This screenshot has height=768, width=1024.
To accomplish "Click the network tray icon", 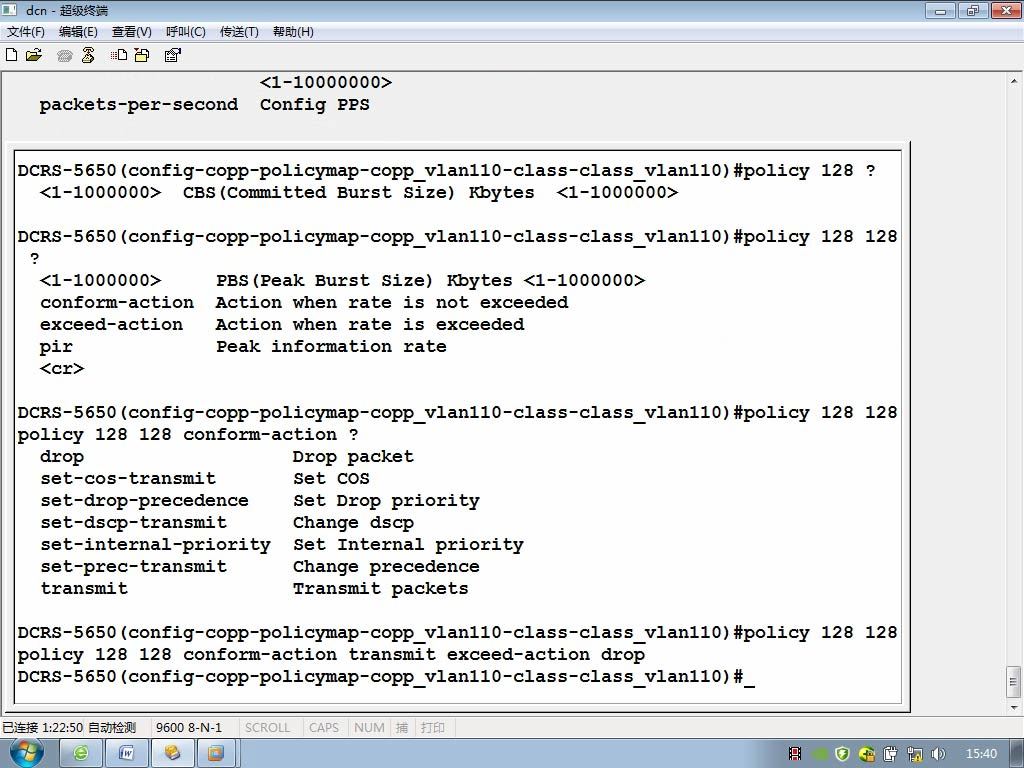I will [915, 754].
